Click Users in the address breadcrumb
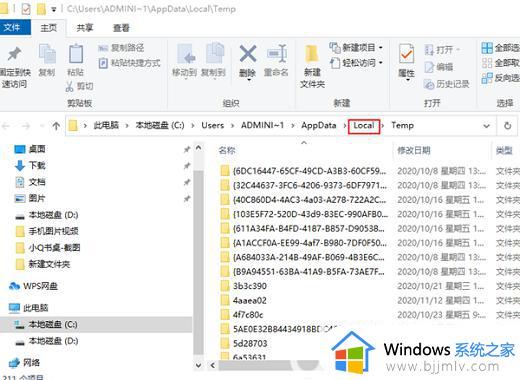Image resolution: width=520 pixels, height=380 pixels. [x=212, y=125]
